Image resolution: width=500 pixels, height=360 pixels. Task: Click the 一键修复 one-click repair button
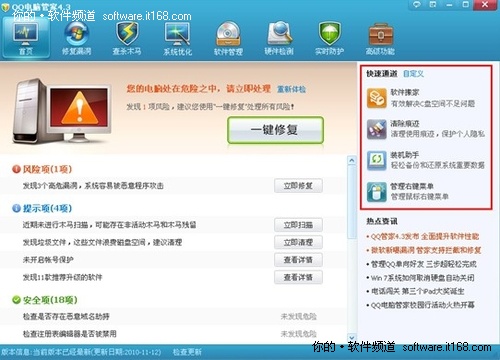(275, 130)
